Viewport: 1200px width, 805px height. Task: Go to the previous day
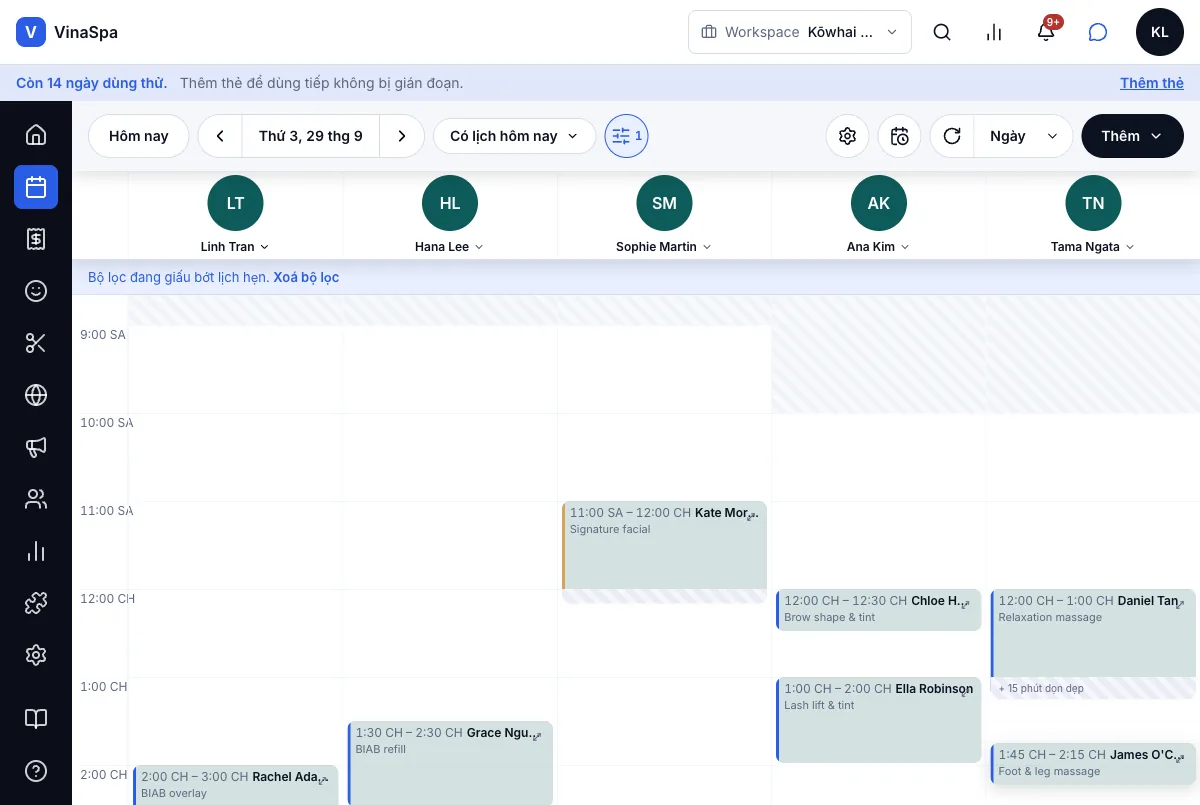(220, 136)
